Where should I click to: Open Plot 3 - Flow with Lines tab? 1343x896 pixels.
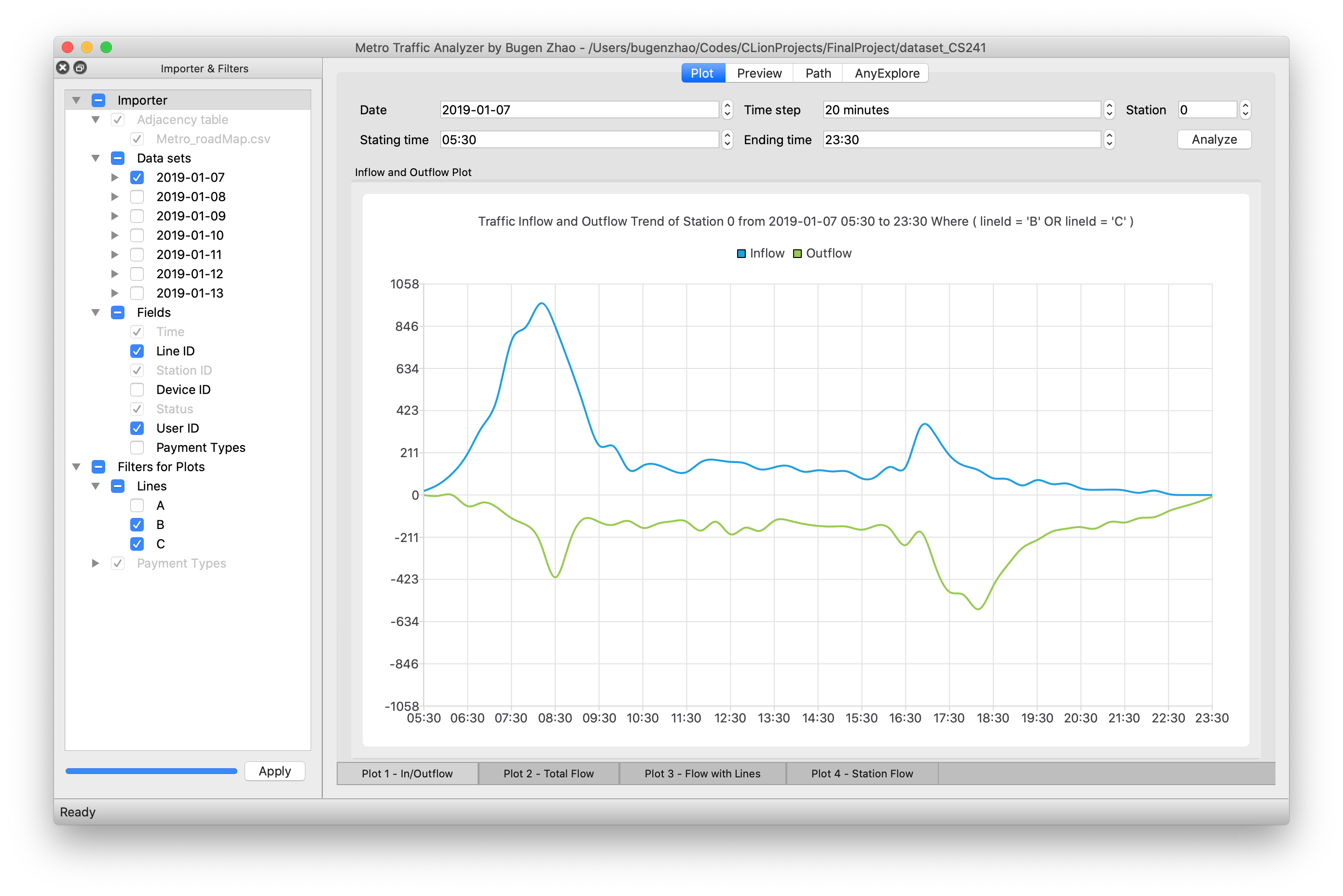click(x=702, y=774)
